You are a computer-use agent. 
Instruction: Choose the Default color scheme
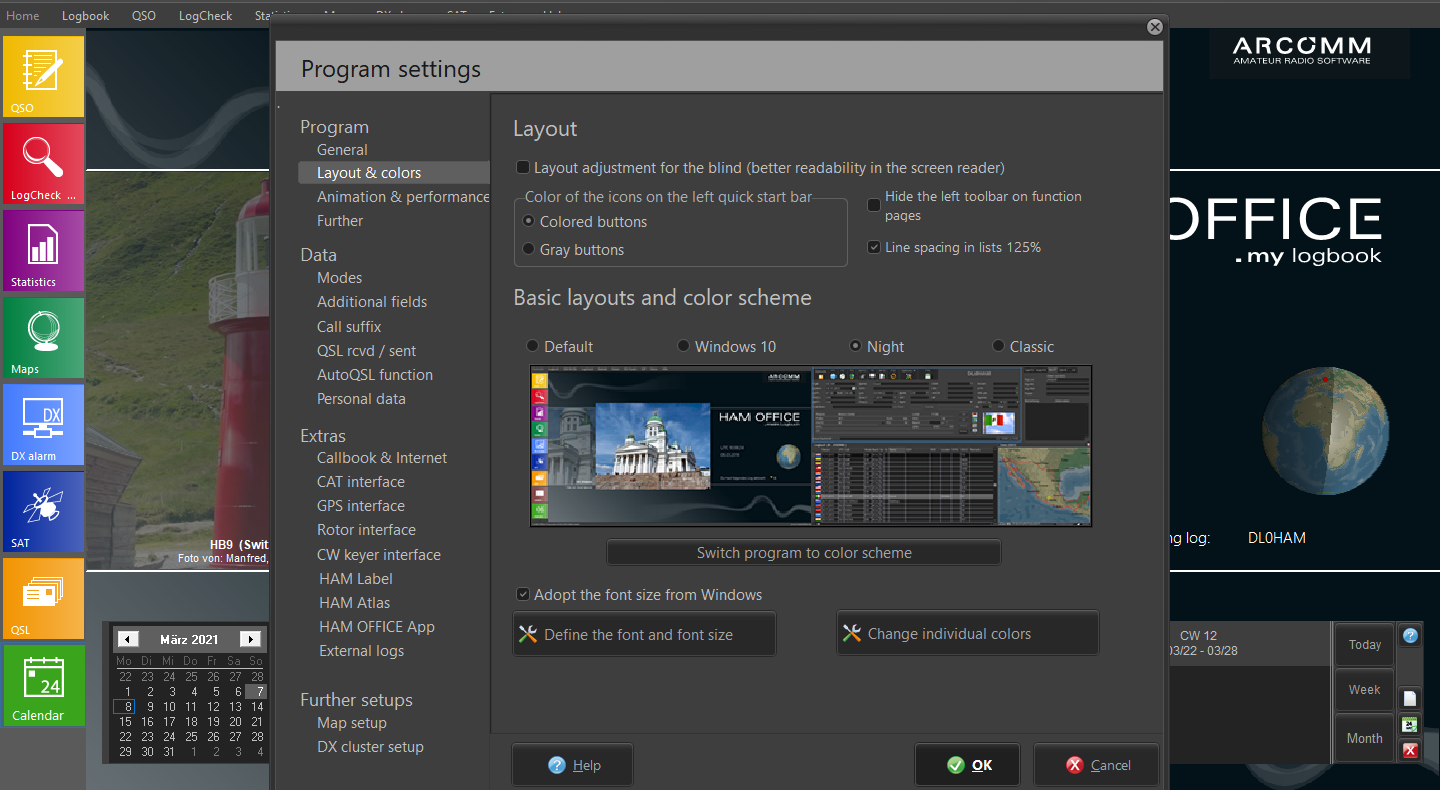[533, 346]
